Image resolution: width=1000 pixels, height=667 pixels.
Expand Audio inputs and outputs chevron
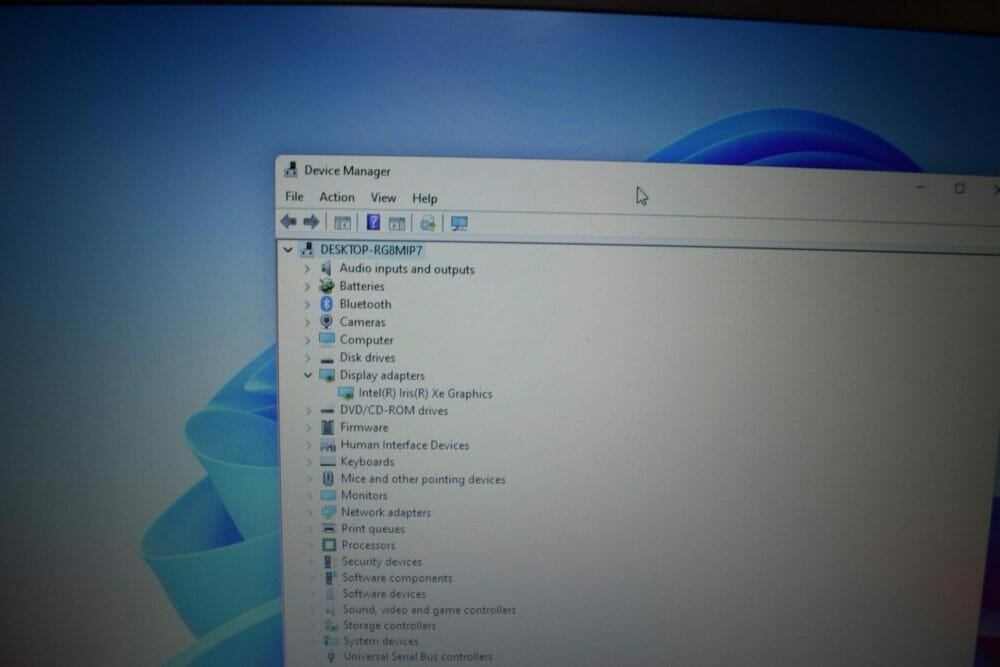[x=307, y=268]
